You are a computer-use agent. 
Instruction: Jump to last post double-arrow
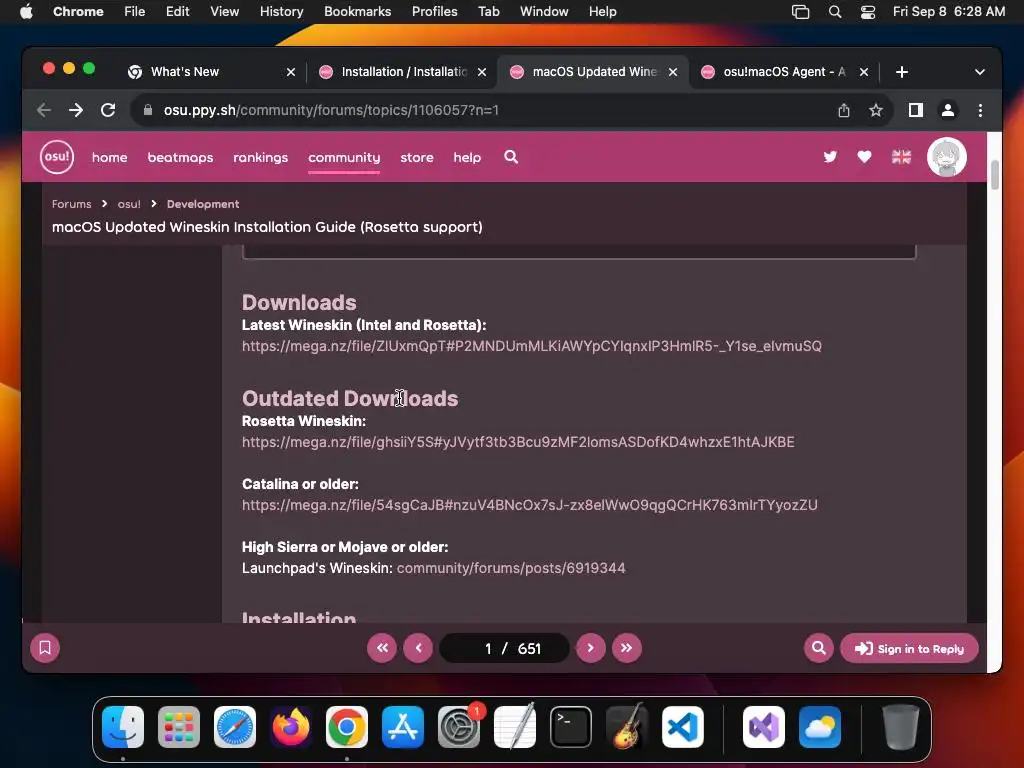626,648
